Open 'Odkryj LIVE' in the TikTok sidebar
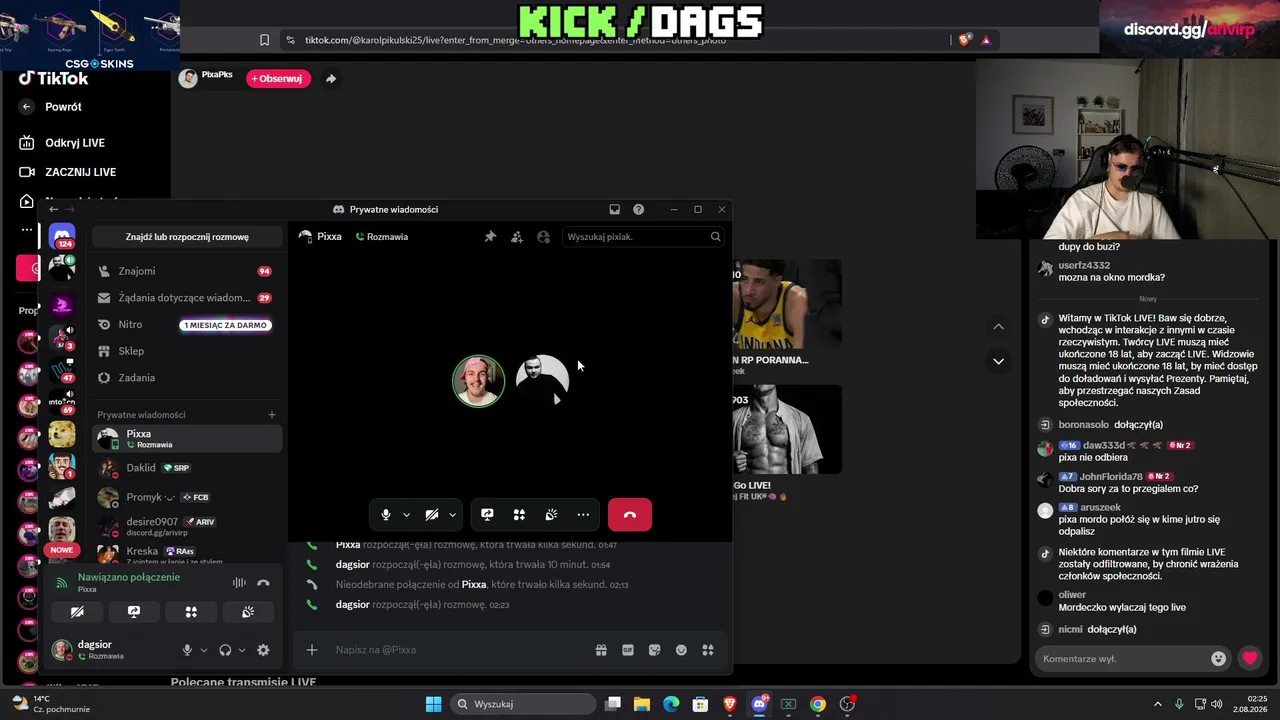Viewport: 1280px width, 720px height. 62,143
